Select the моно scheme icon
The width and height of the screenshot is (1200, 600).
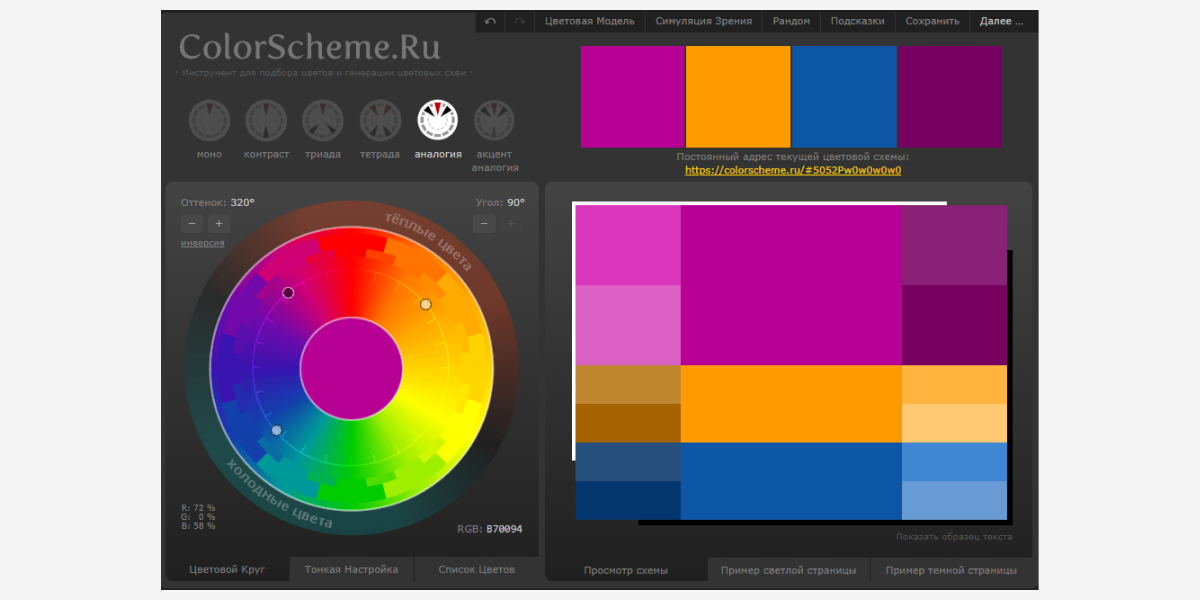[x=210, y=121]
